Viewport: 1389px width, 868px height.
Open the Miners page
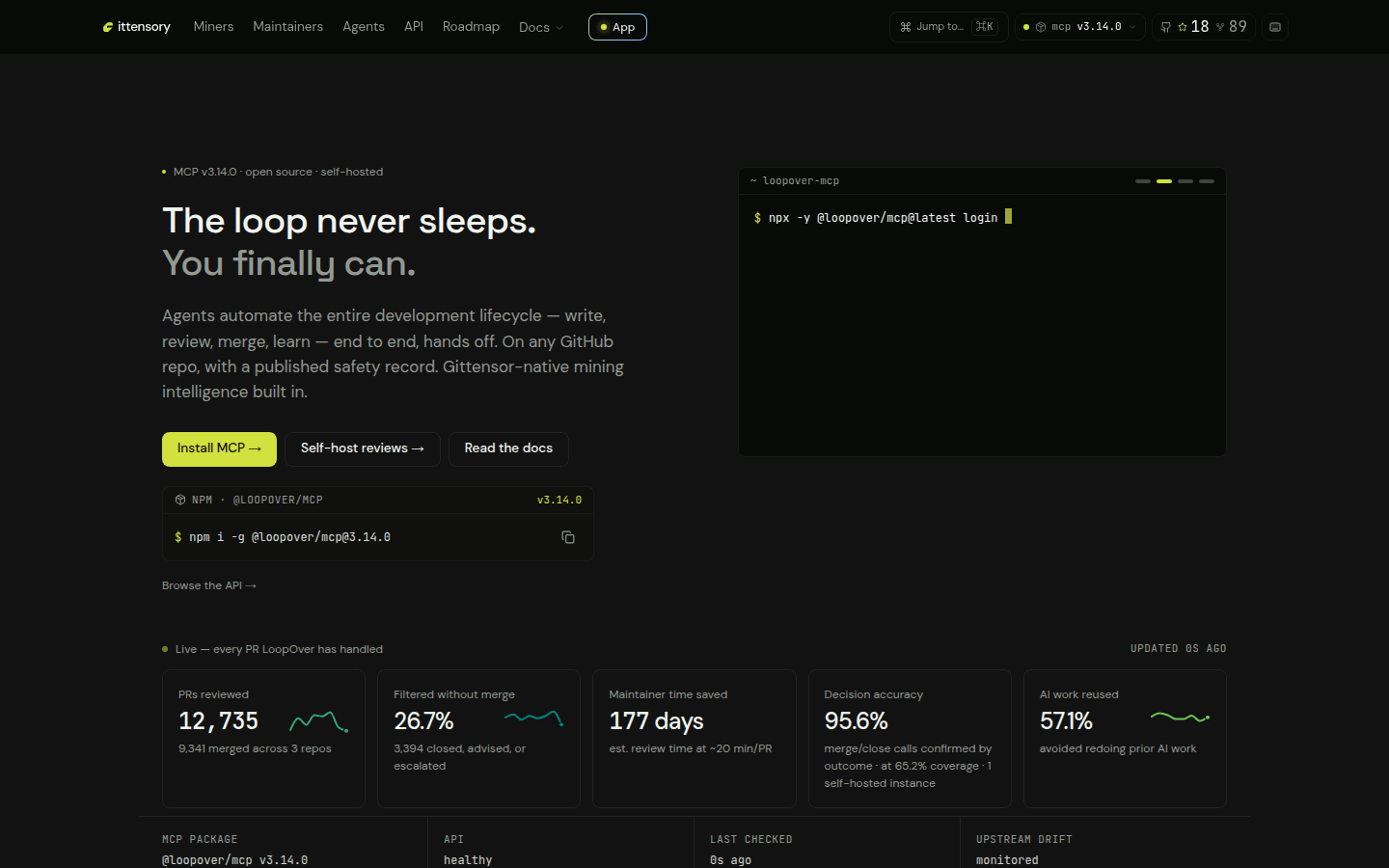coord(213,27)
